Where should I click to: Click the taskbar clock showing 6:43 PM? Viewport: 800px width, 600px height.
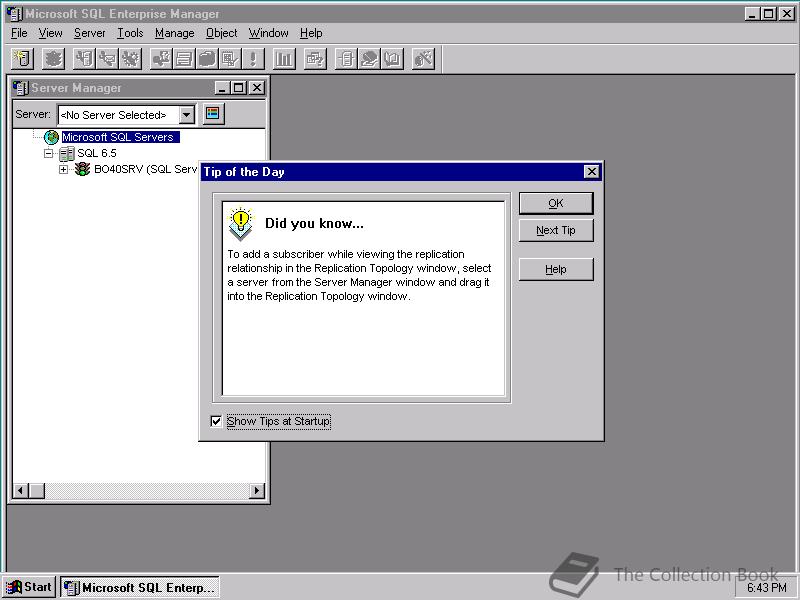tap(767, 588)
